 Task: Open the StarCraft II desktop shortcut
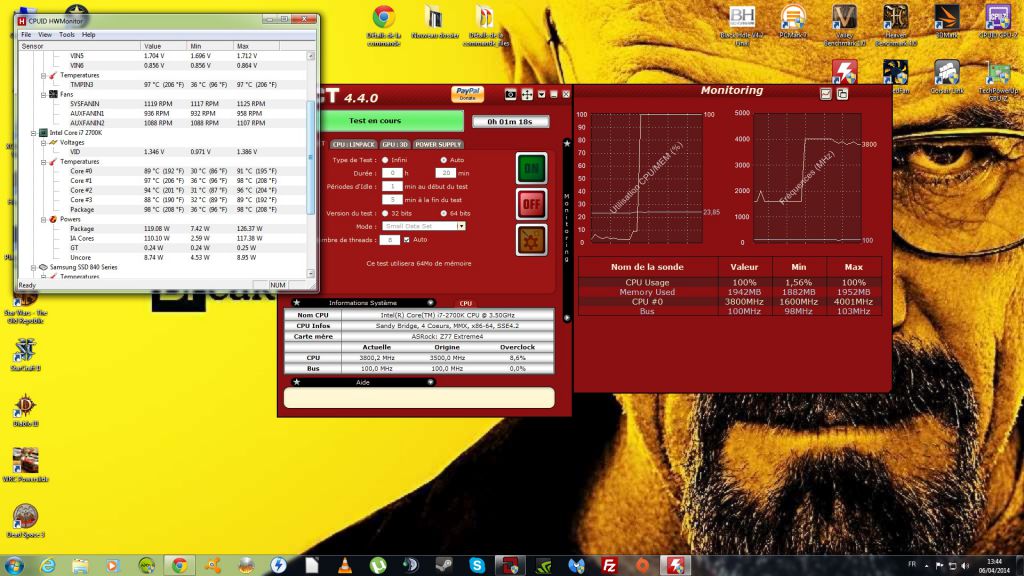click(x=25, y=355)
